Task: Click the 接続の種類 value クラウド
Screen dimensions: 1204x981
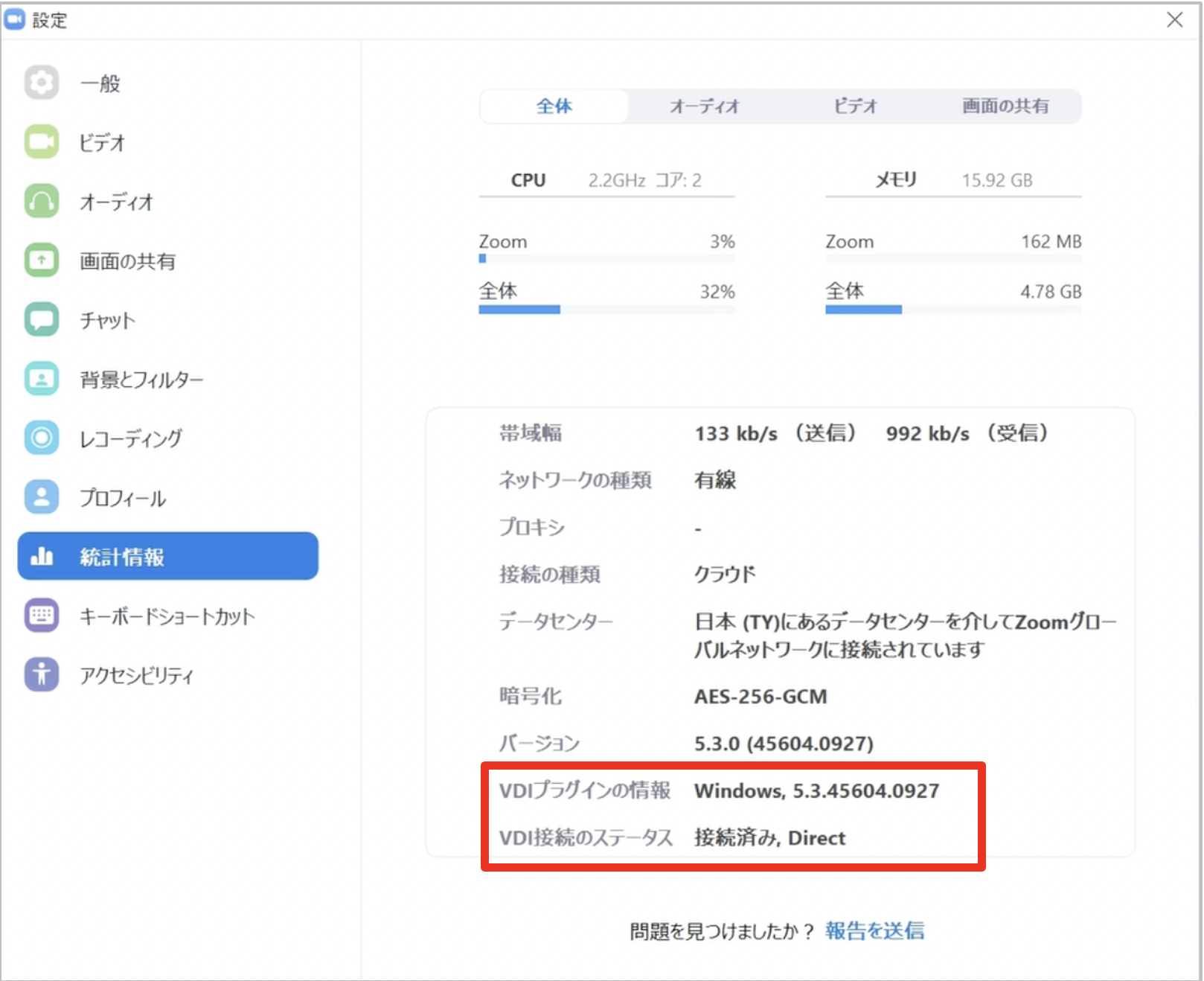Action: click(x=725, y=575)
